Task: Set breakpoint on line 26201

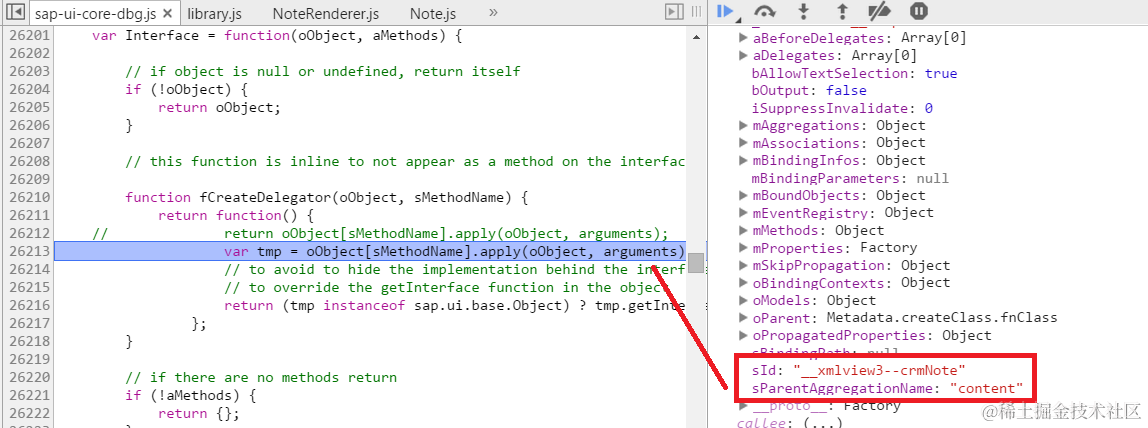Action: click(x=29, y=36)
